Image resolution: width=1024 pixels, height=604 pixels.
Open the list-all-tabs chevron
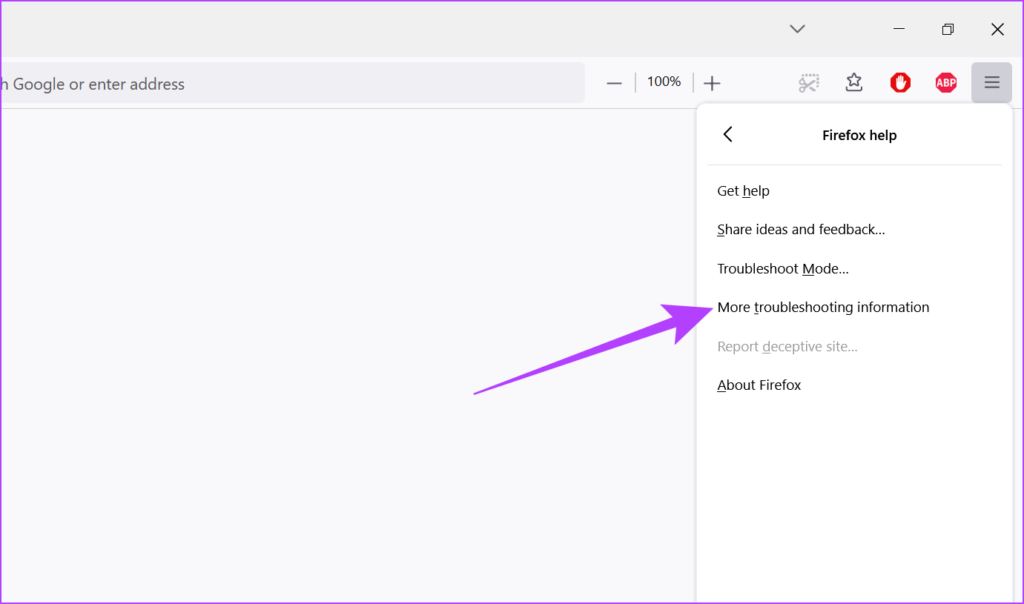point(797,29)
